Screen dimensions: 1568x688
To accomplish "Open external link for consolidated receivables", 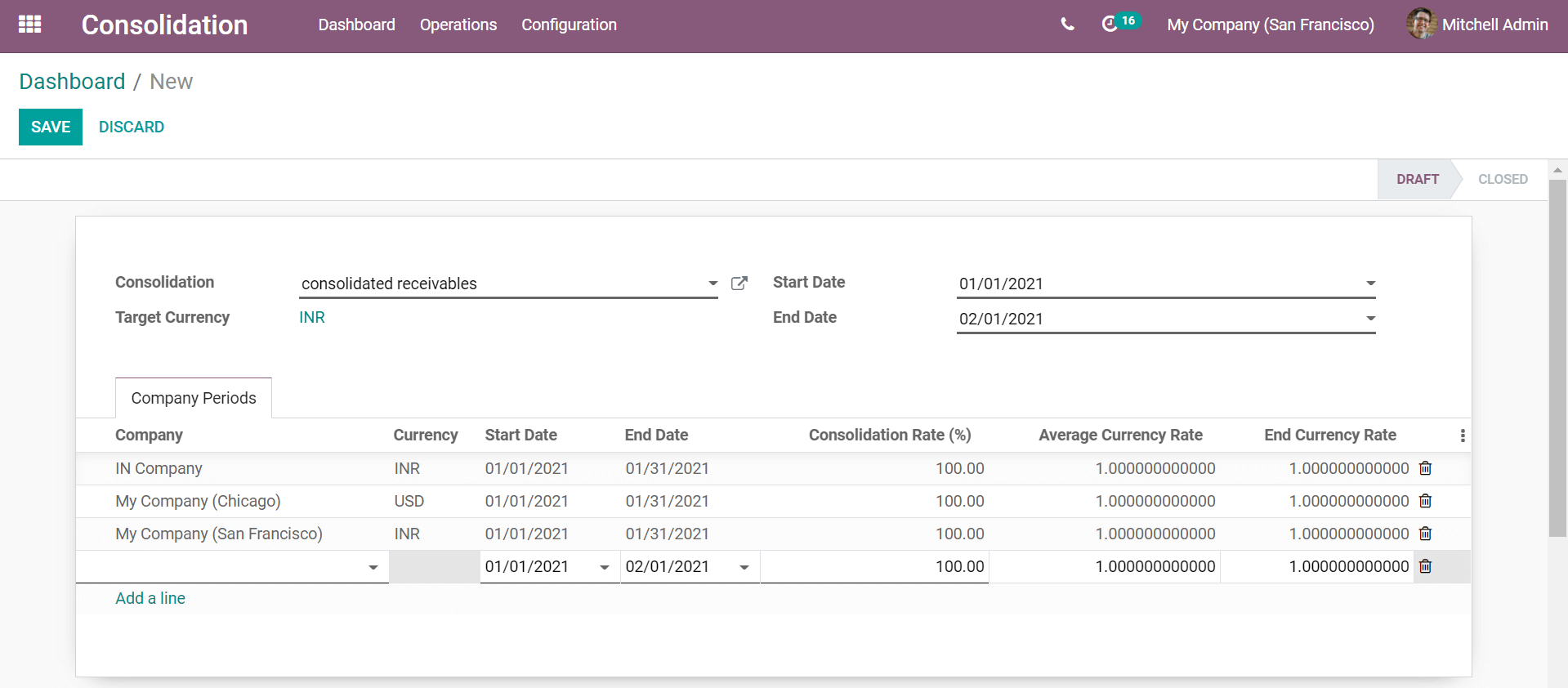I will (739, 284).
